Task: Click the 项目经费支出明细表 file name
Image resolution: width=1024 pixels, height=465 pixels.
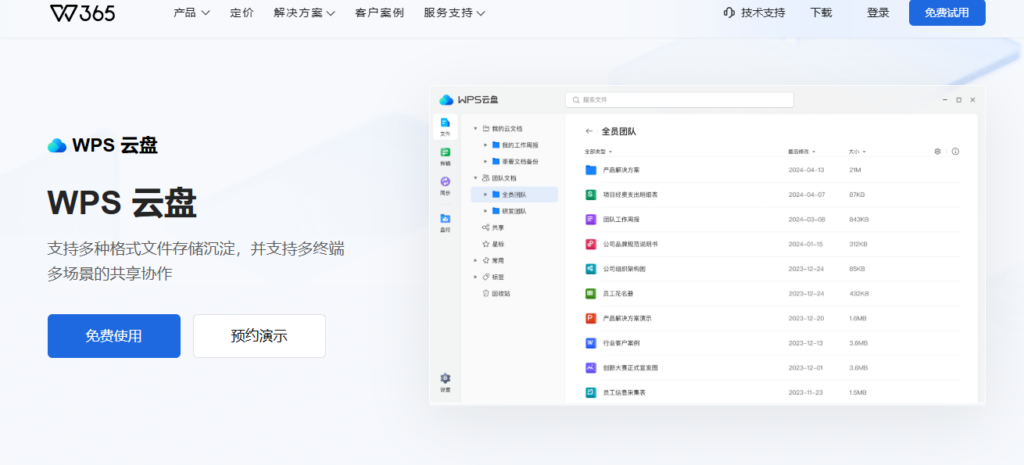Action: [630, 195]
